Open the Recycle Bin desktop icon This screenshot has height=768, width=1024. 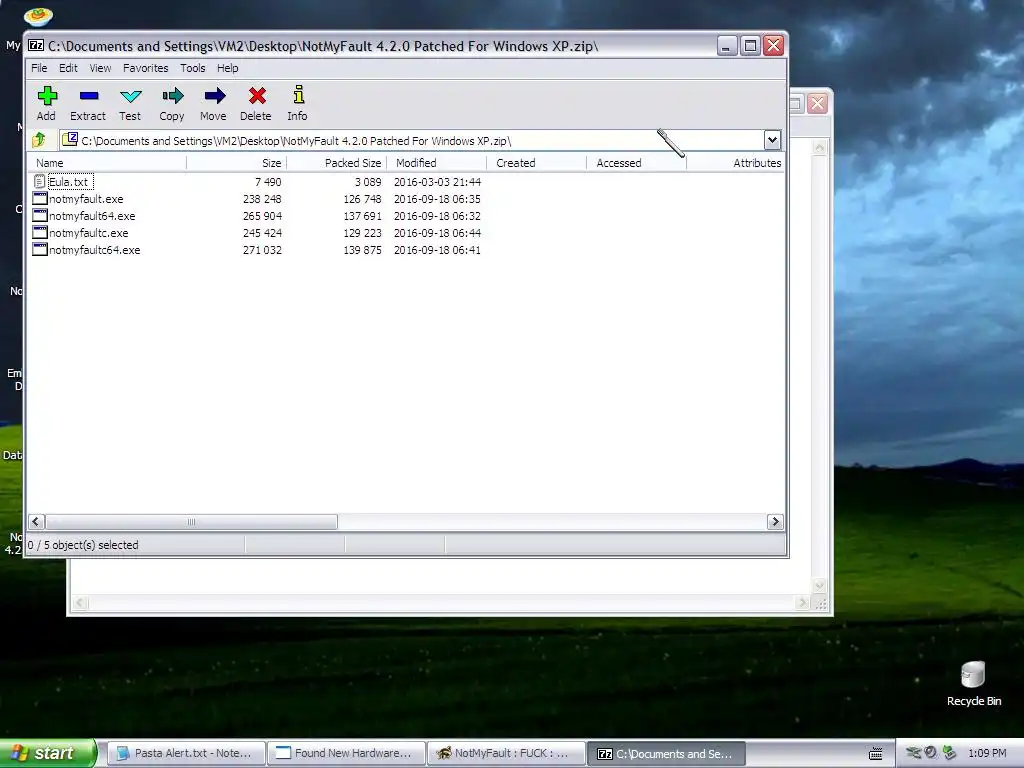pos(973,683)
